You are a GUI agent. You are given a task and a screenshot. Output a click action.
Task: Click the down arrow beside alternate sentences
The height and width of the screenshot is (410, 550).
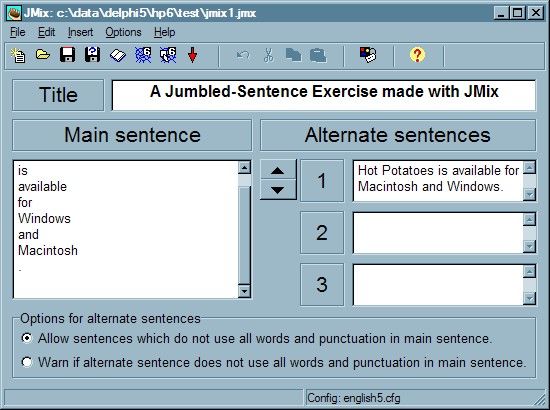278,190
